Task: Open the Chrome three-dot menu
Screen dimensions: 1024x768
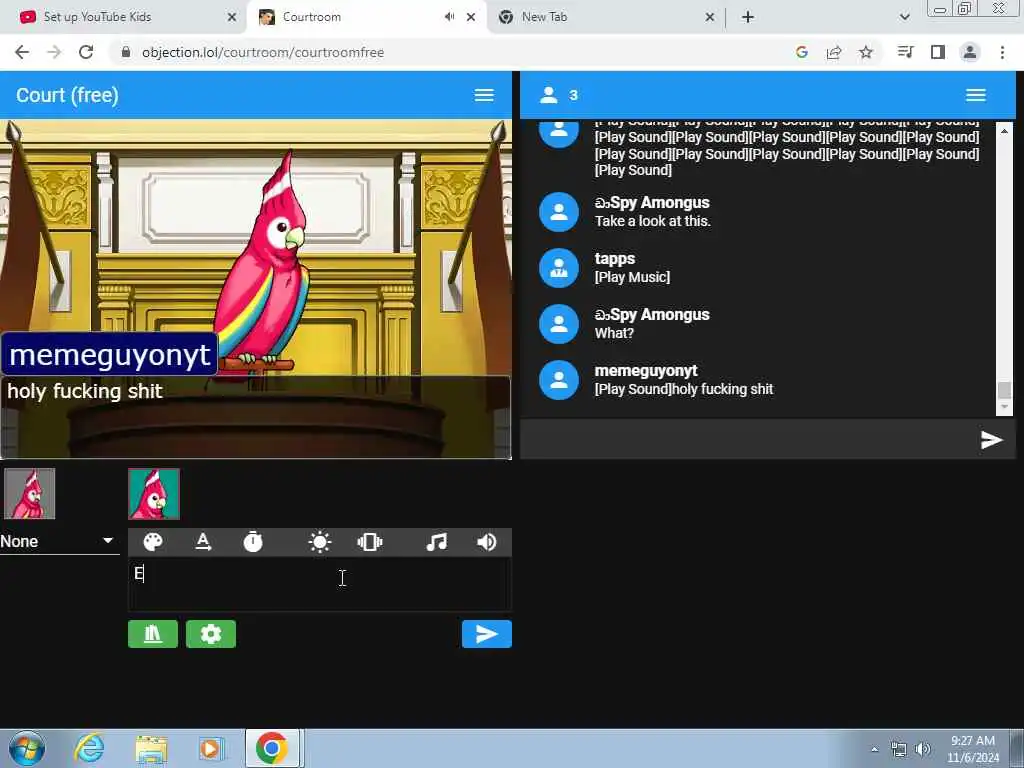Action: [1002, 52]
